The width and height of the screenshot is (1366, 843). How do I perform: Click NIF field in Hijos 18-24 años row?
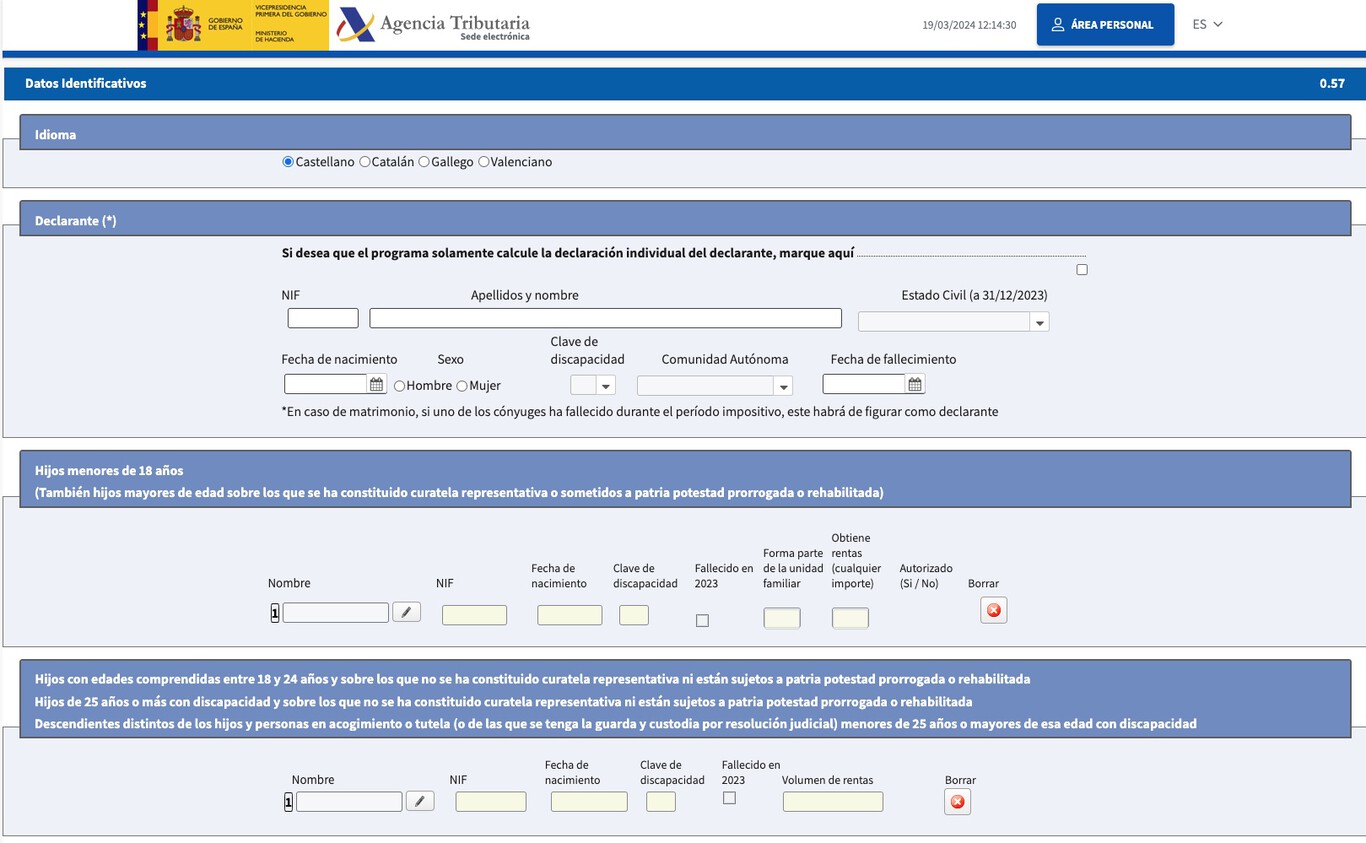[x=491, y=801]
